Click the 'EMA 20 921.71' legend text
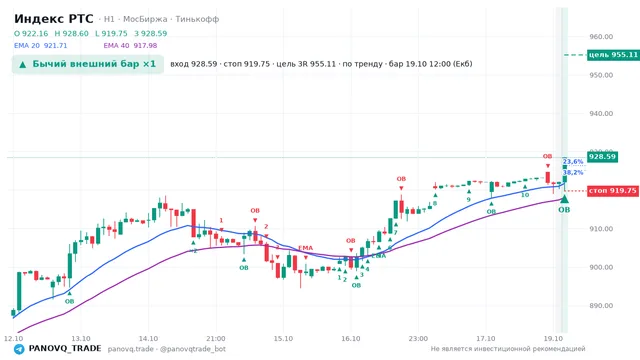The width and height of the screenshot is (640, 360). click(x=40, y=46)
